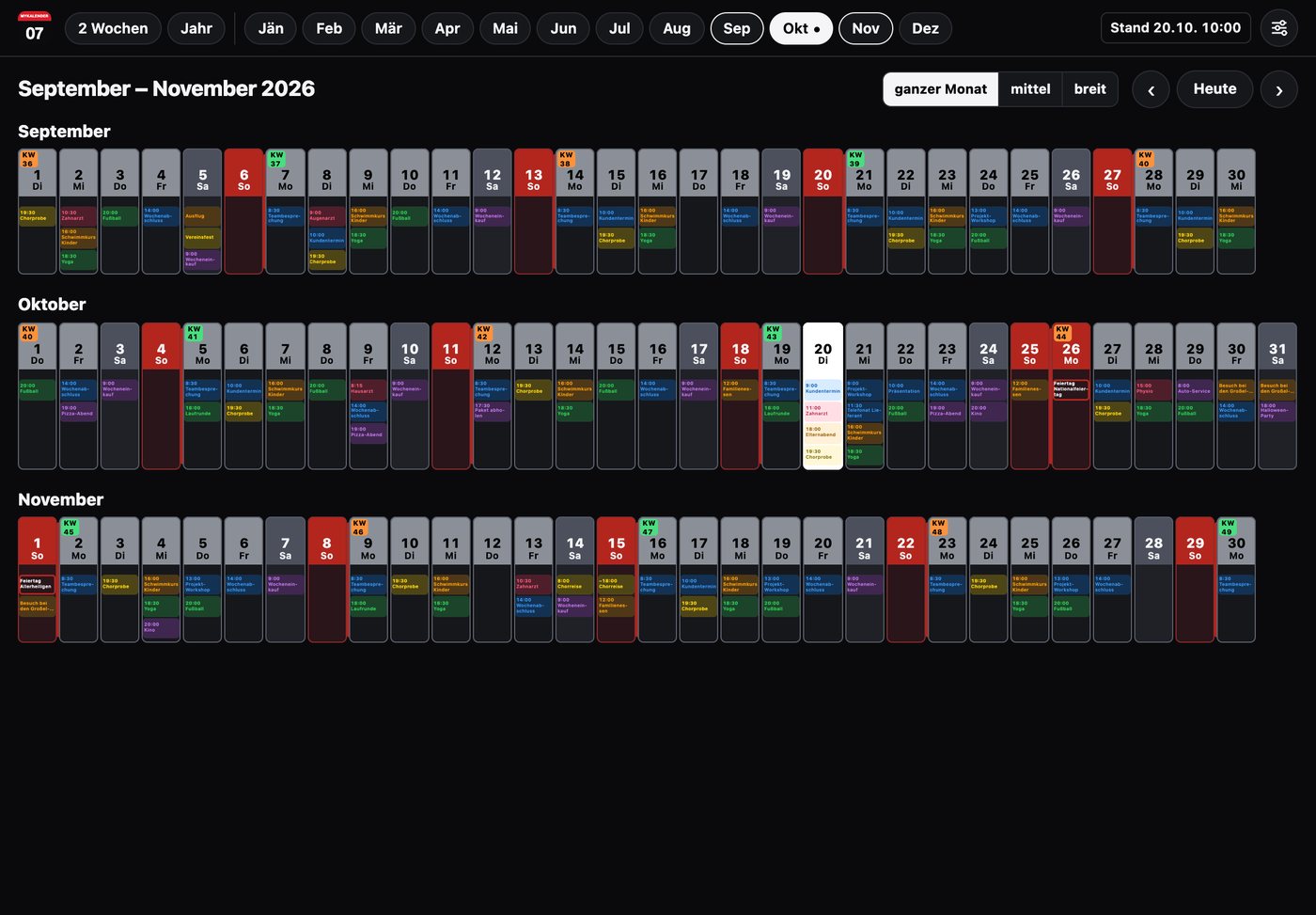
Task: Go to previous period with left chevron
Action: click(x=1151, y=89)
